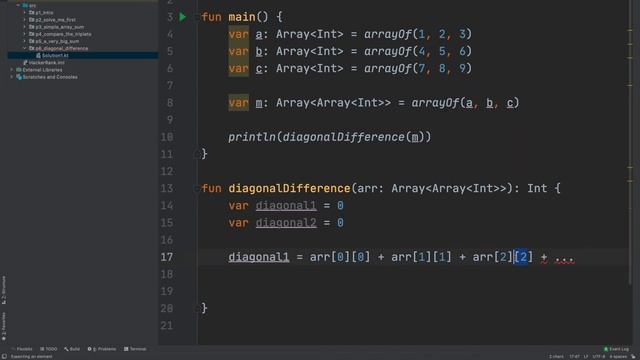Viewport: 640px width, 360px height.
Task: Expand the p2_solve_me_first package
Action: [24, 20]
